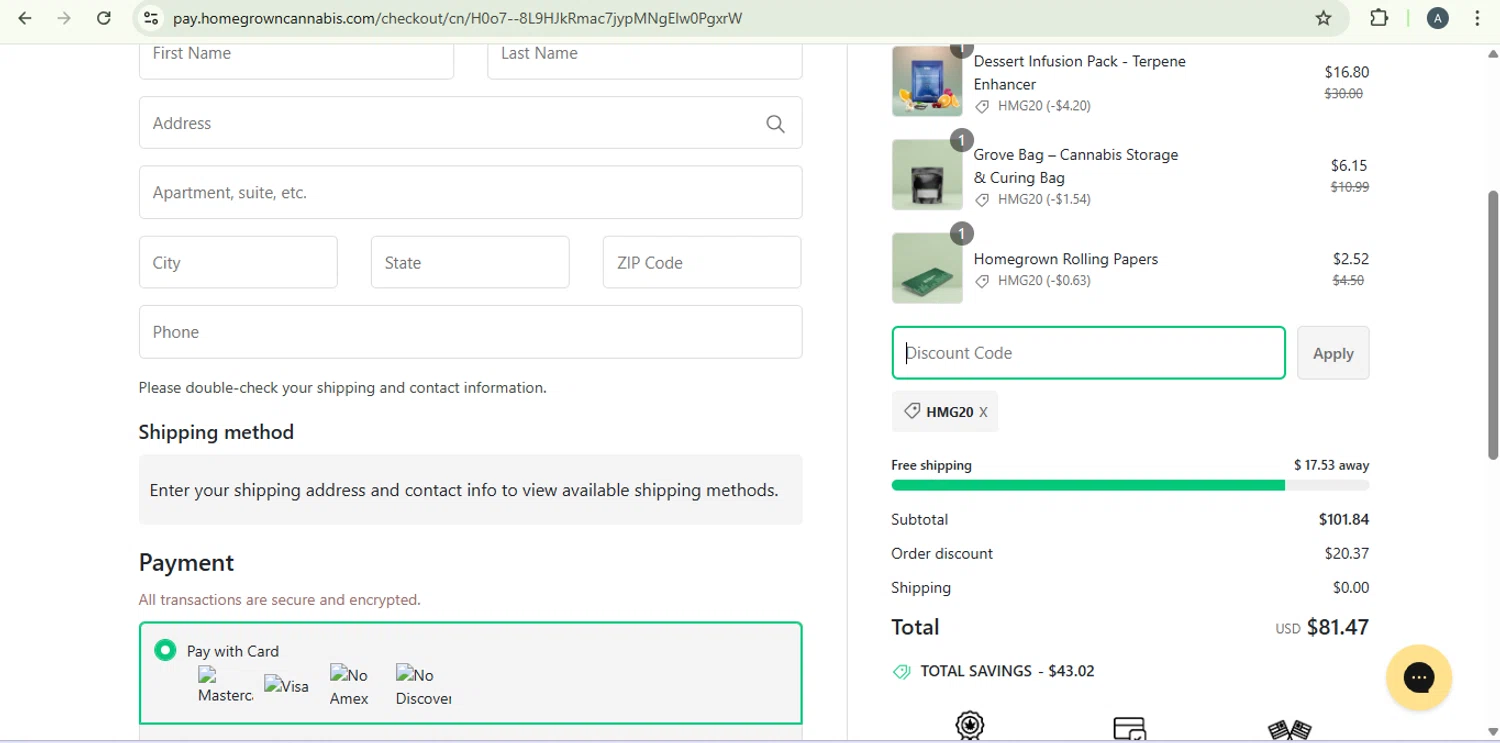The height and width of the screenshot is (743, 1500).
Task: Click the Grove Bag product thumbnail
Action: [927, 175]
